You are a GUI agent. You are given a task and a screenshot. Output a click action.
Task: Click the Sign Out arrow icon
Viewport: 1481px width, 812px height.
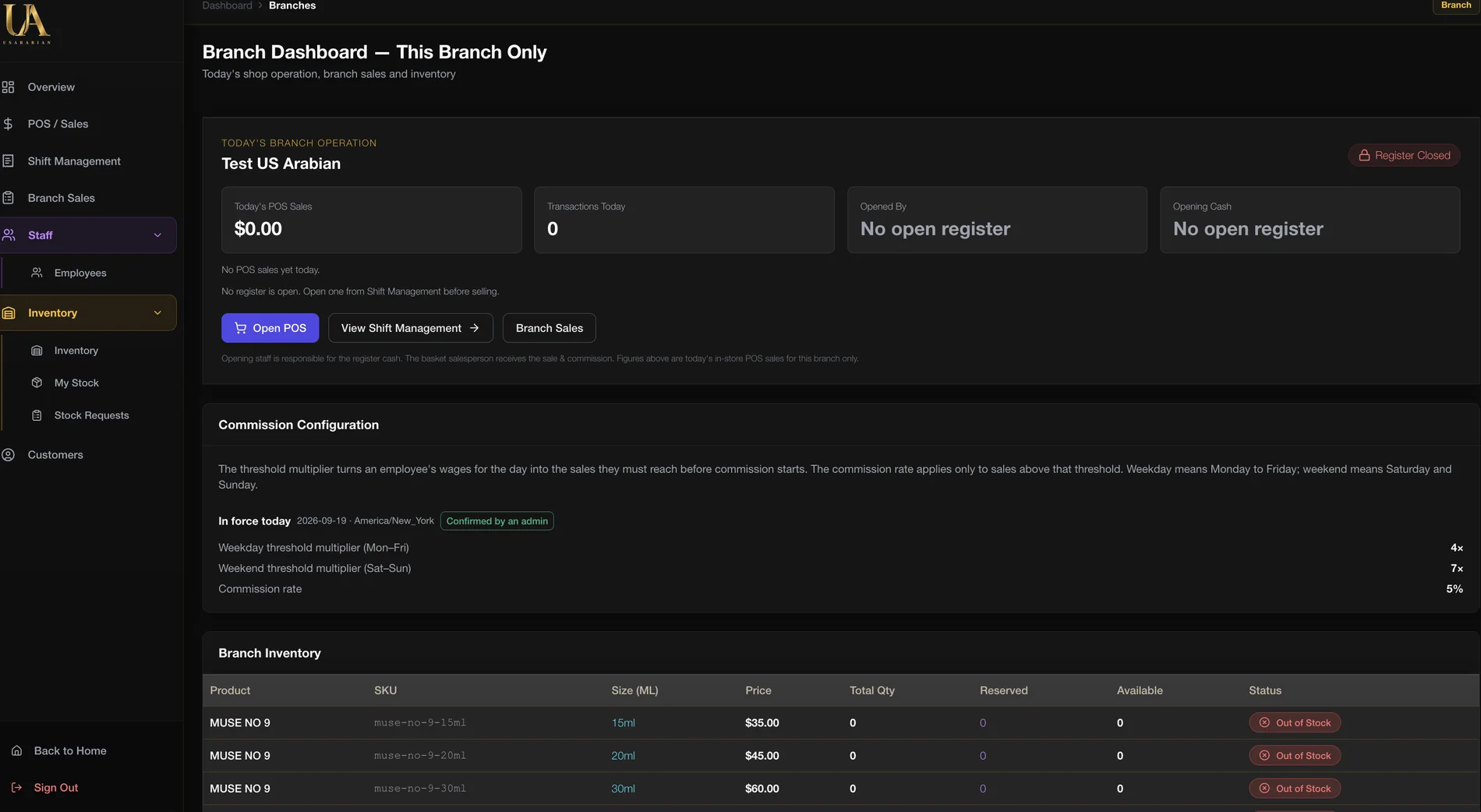[x=16, y=788]
